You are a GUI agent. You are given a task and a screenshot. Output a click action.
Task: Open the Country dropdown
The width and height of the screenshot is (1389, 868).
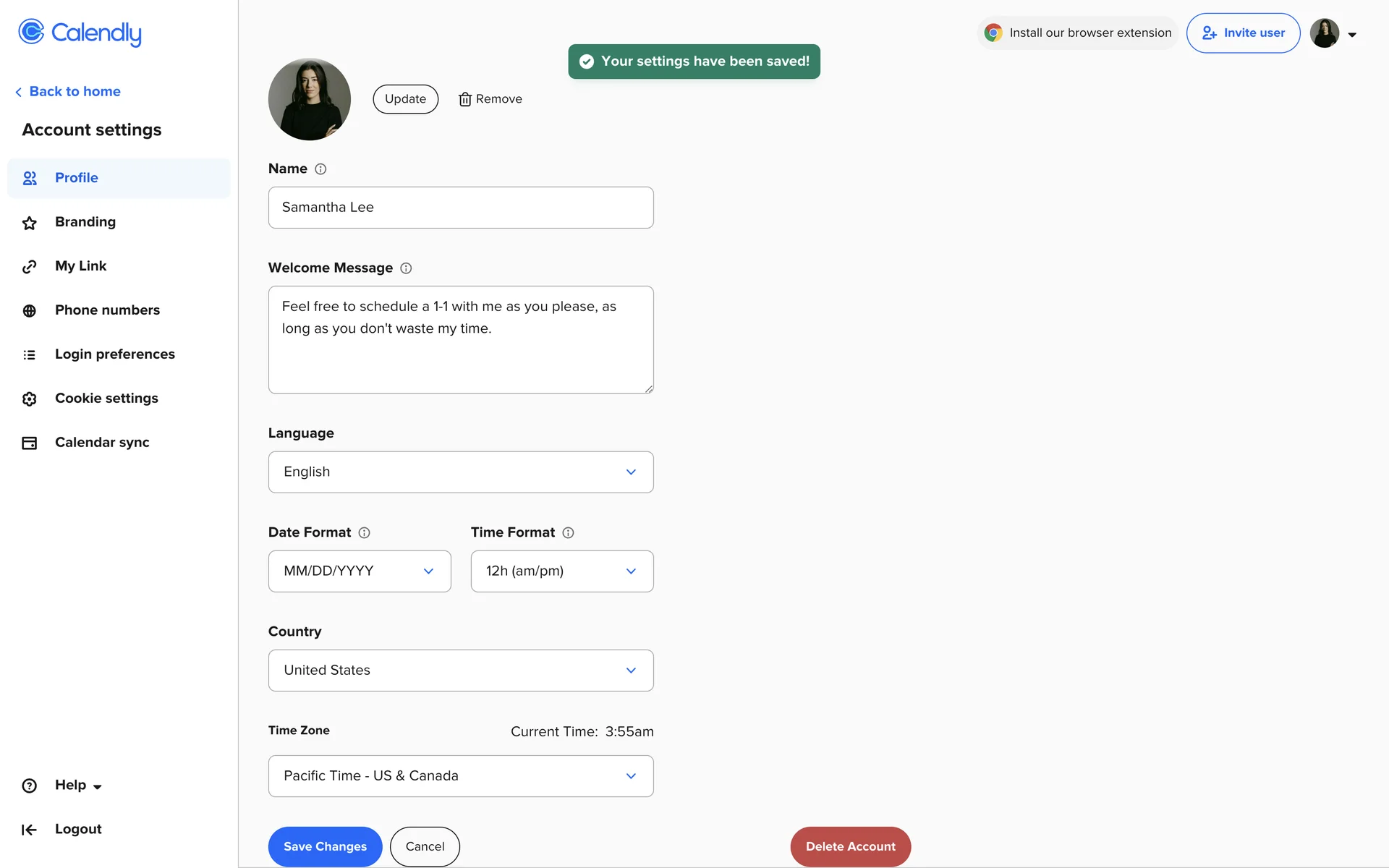tap(461, 671)
